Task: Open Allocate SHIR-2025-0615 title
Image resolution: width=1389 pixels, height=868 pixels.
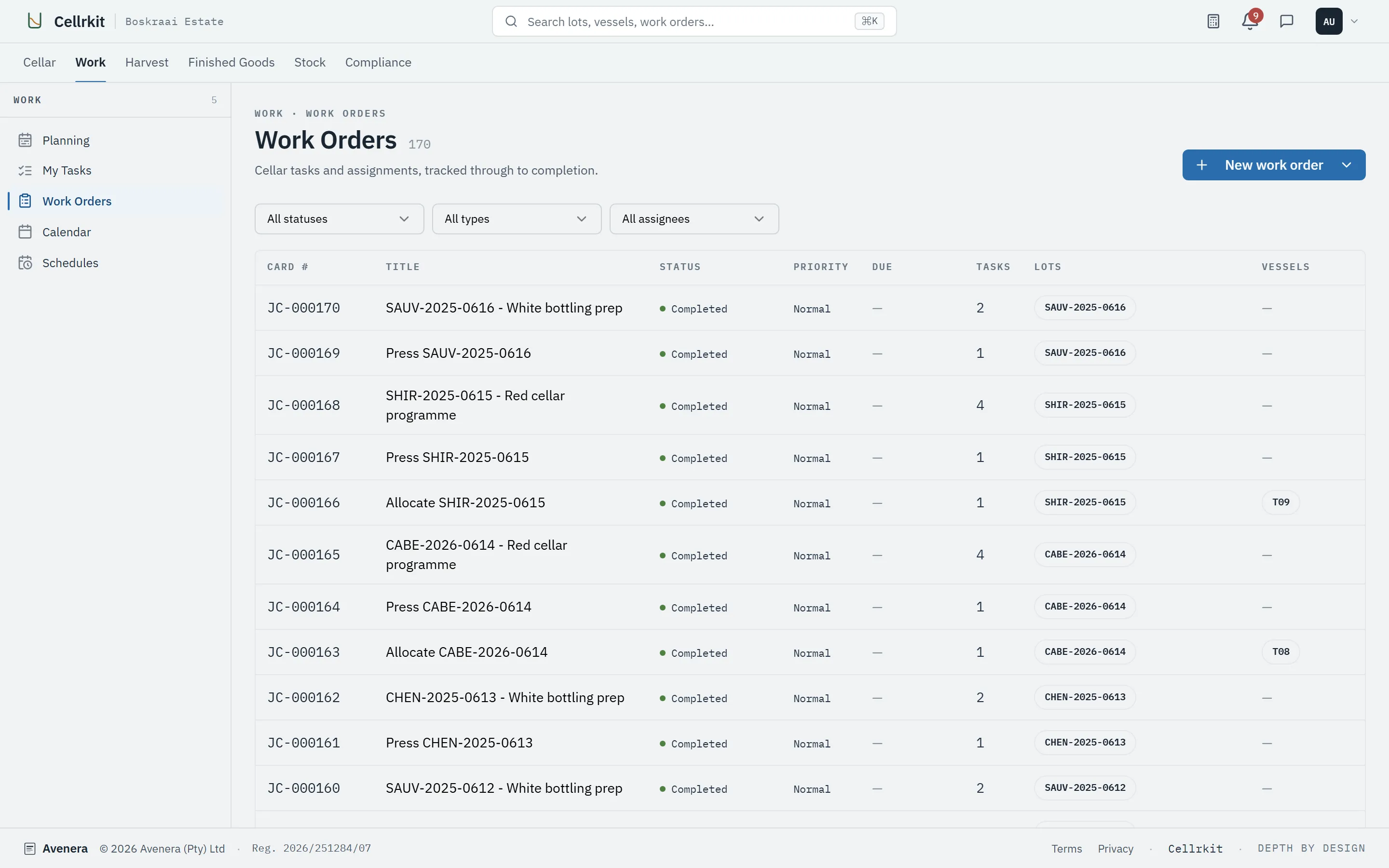Action: click(465, 502)
